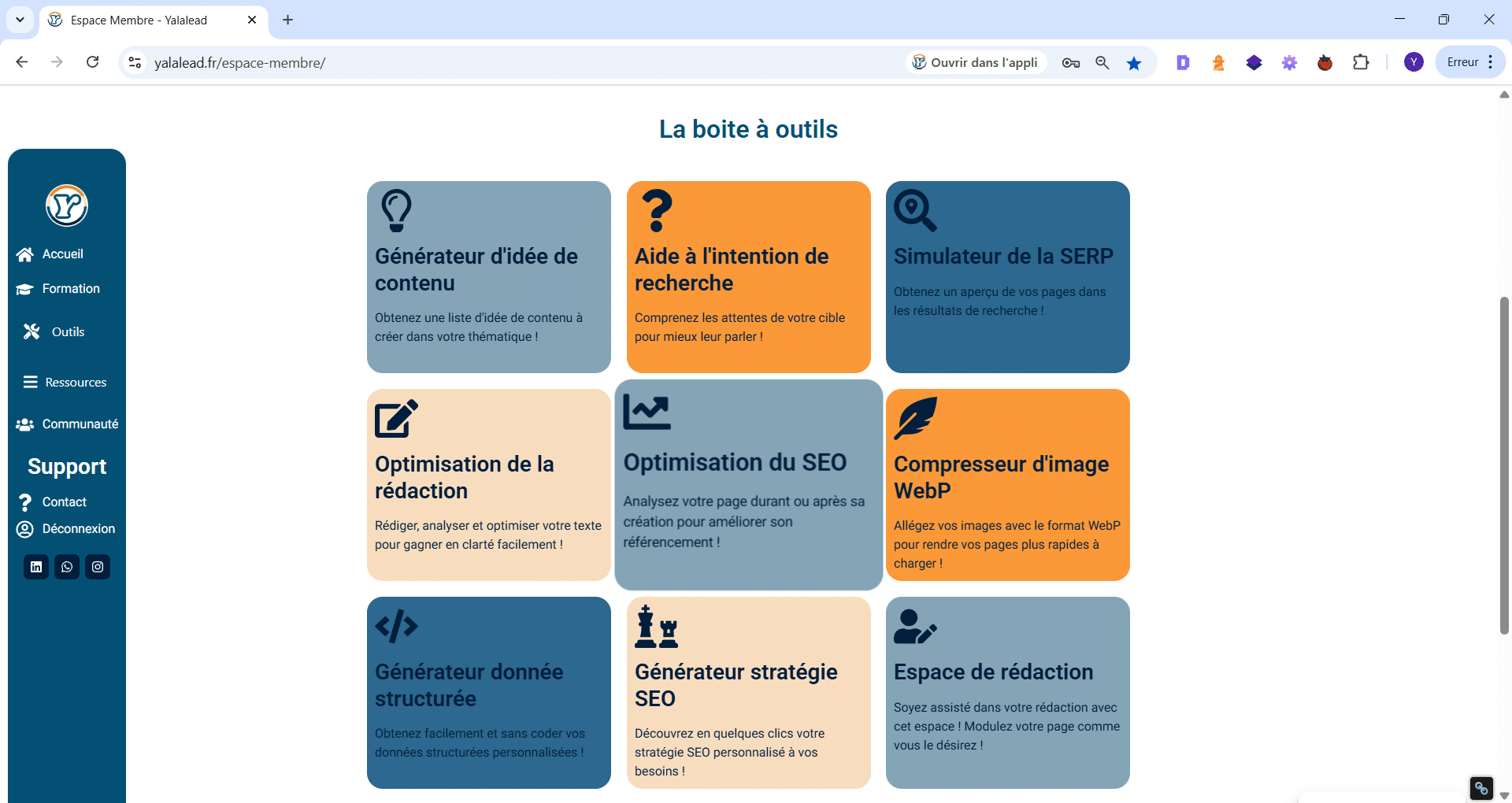Screen dimensions: 1512x803
Task: Click the page vertical scrollbar thumb
Action: (1504, 464)
